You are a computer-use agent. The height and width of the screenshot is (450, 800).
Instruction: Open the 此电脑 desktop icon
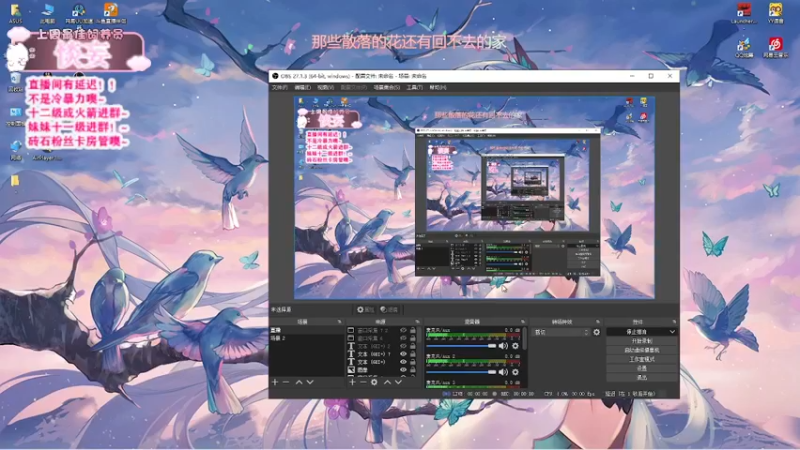tap(47, 14)
